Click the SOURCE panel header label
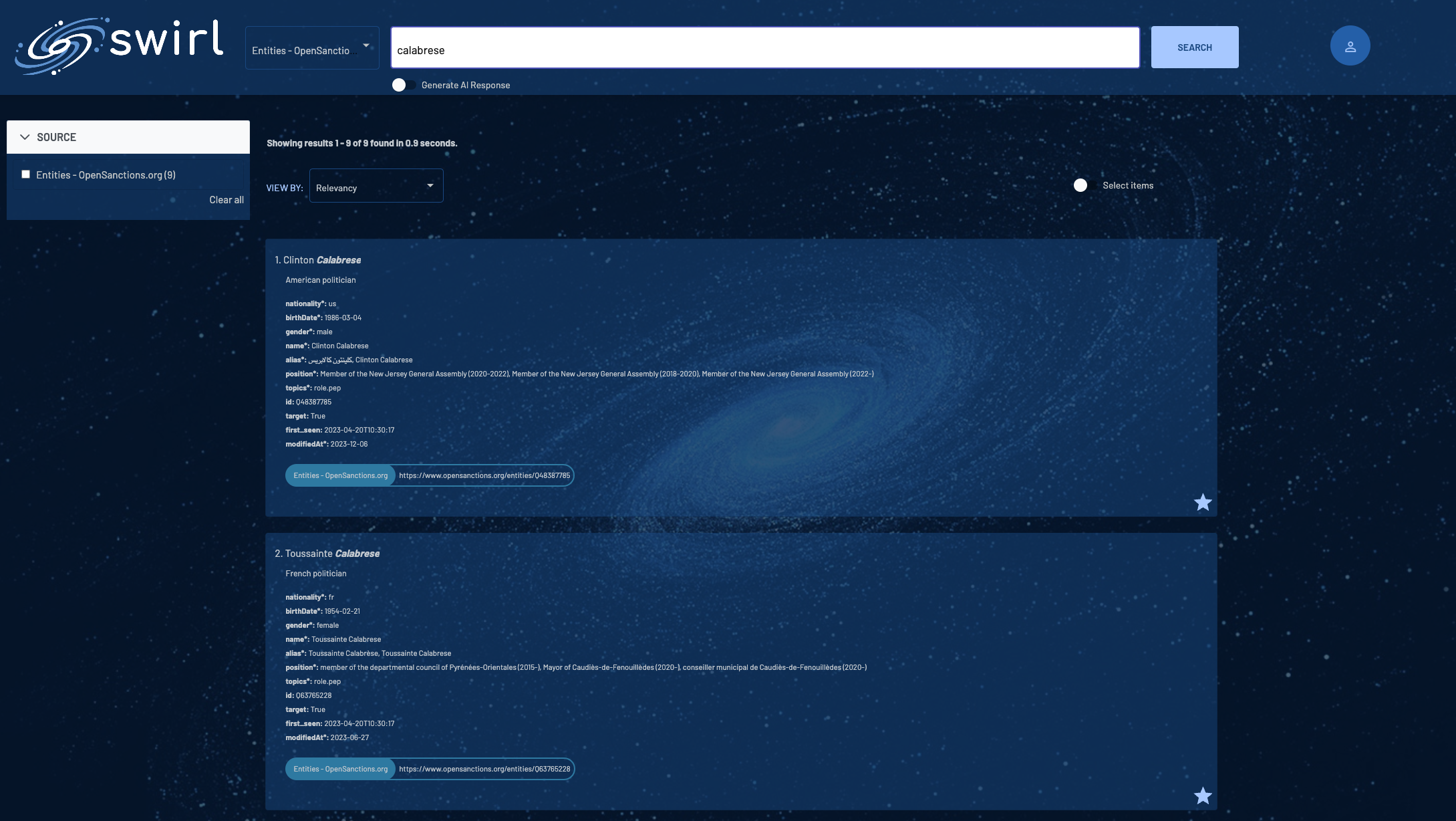Image resolution: width=1456 pixels, height=821 pixels. tap(56, 137)
